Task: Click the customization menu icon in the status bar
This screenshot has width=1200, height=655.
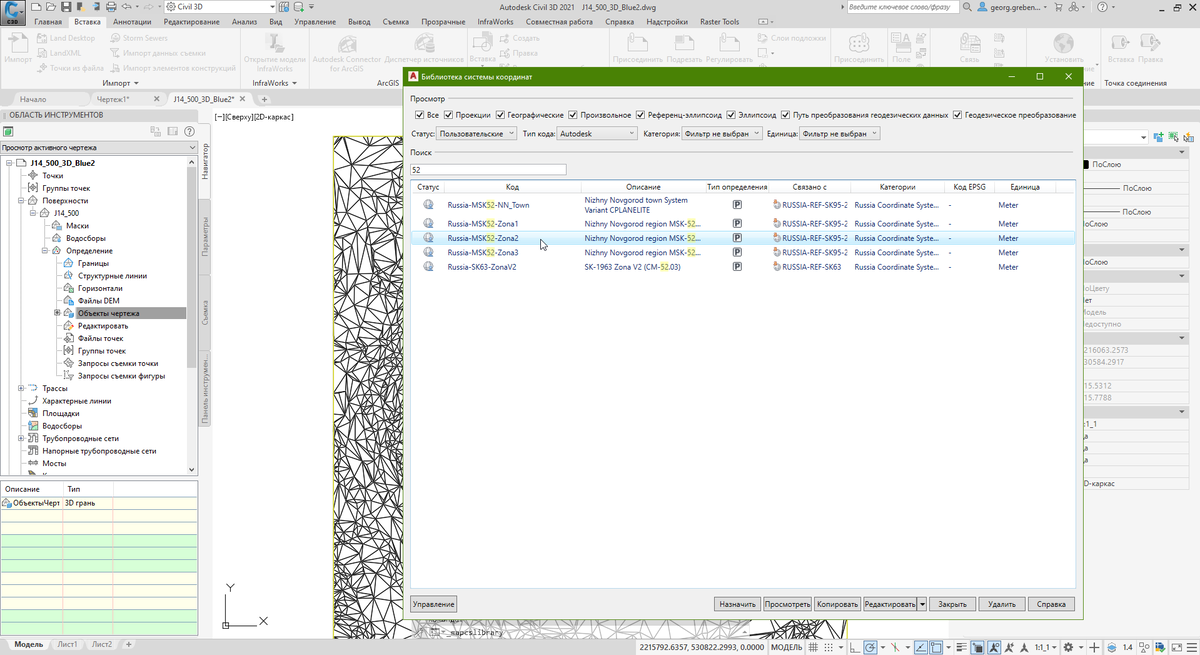Action: [1190, 647]
